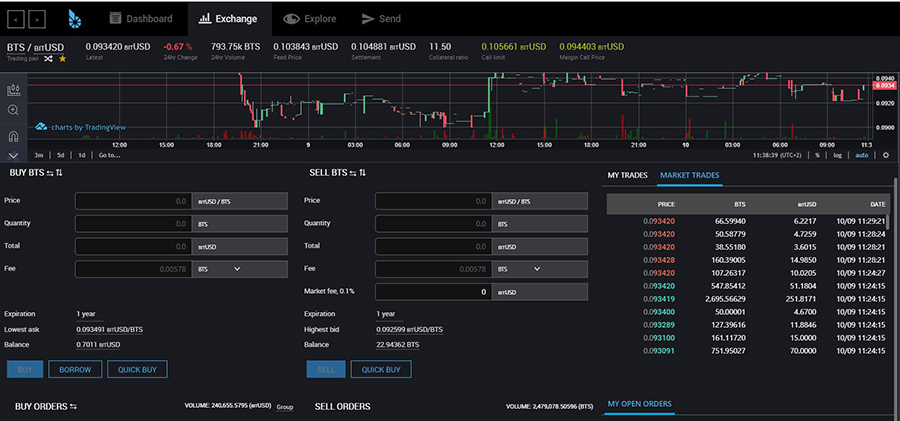Select the chart zoom-in magnifier tool
900x421 pixels.
[13, 110]
